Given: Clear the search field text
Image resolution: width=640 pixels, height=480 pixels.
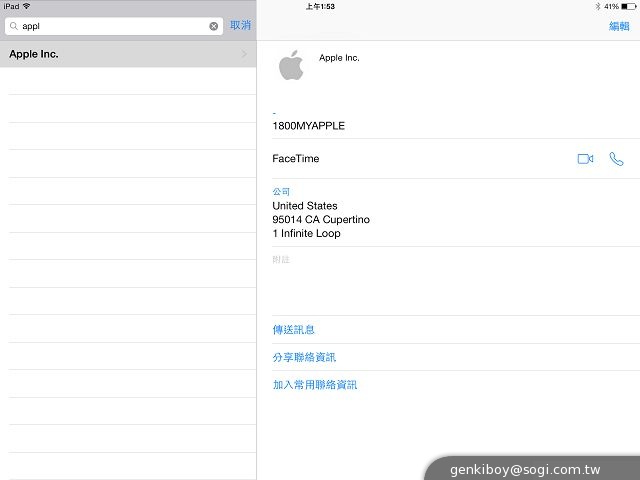Looking at the screenshot, I should [x=213, y=27].
